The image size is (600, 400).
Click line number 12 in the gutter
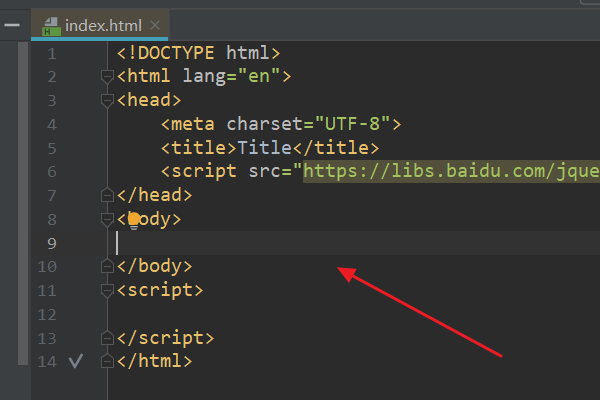click(47, 315)
